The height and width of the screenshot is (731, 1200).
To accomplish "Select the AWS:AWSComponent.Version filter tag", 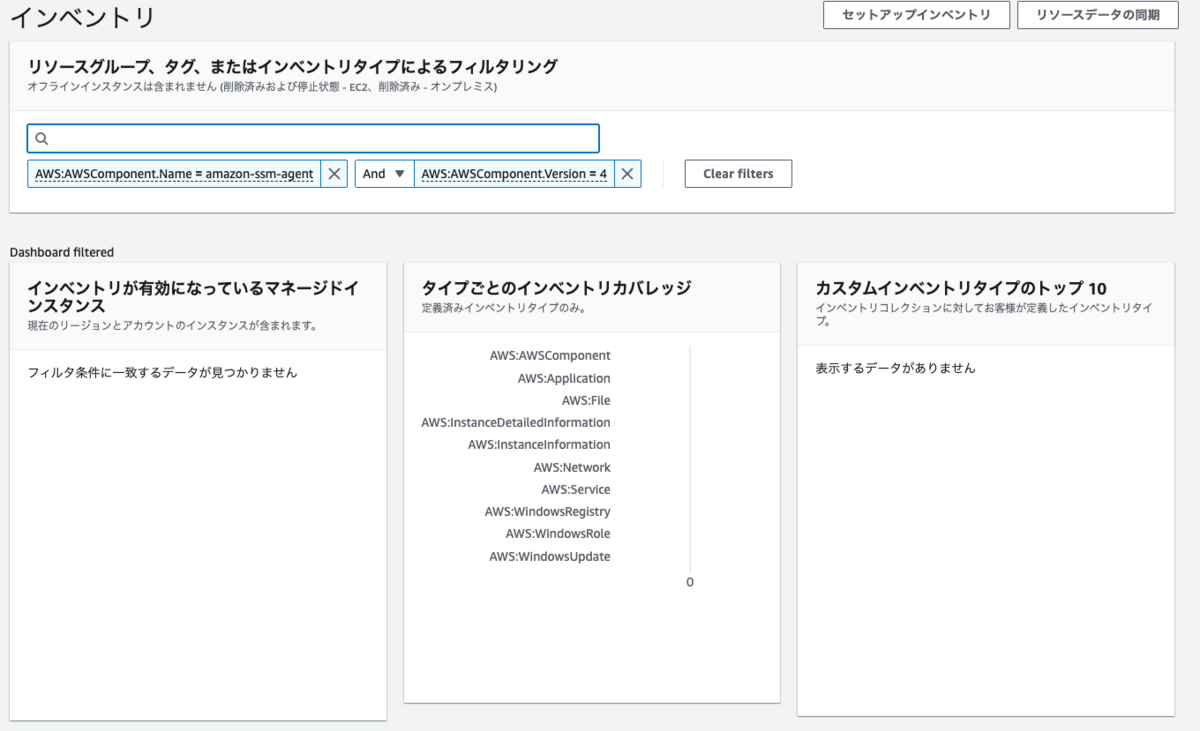I will (517, 173).
